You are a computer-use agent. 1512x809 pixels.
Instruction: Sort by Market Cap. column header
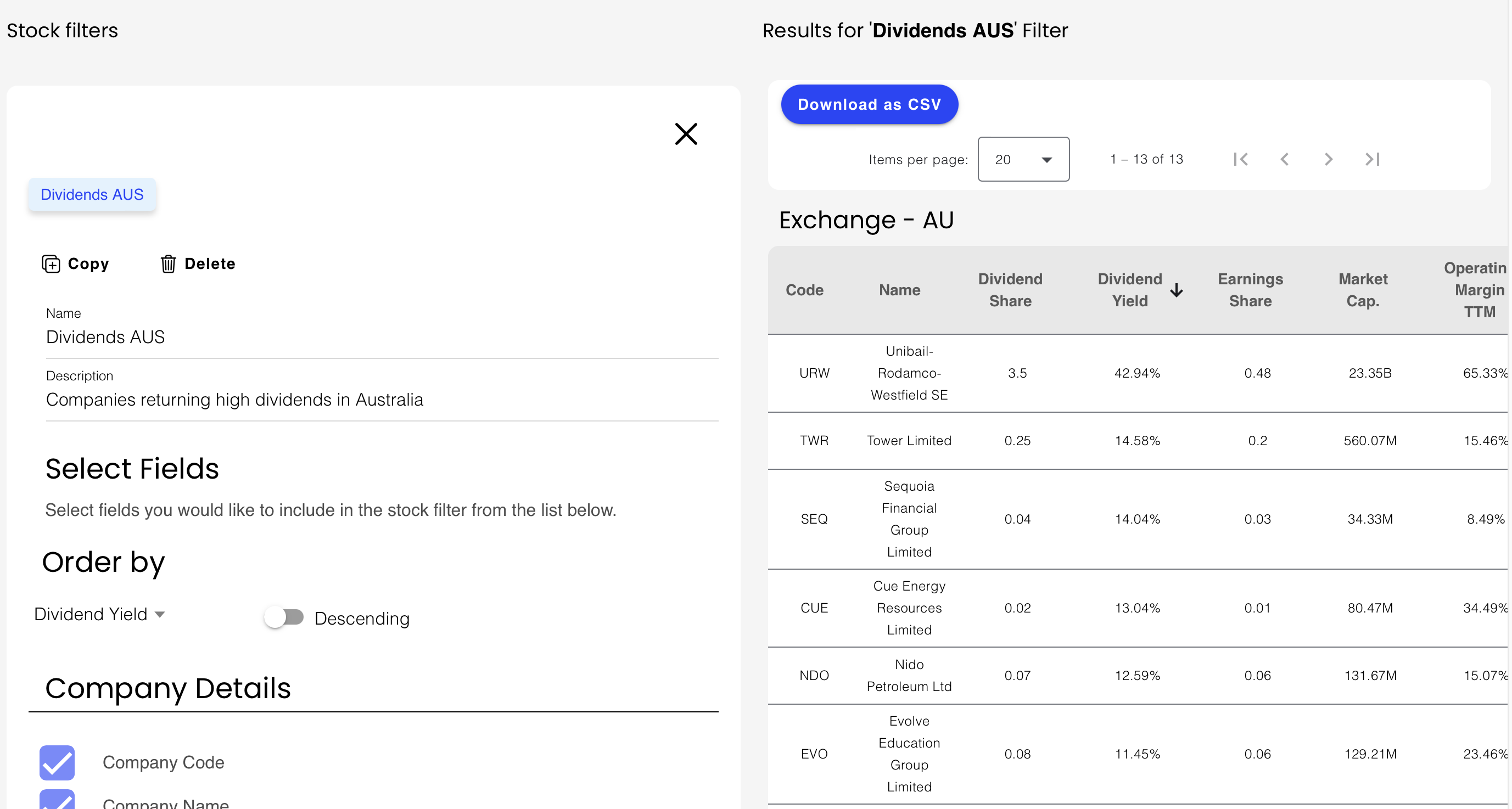1362,290
